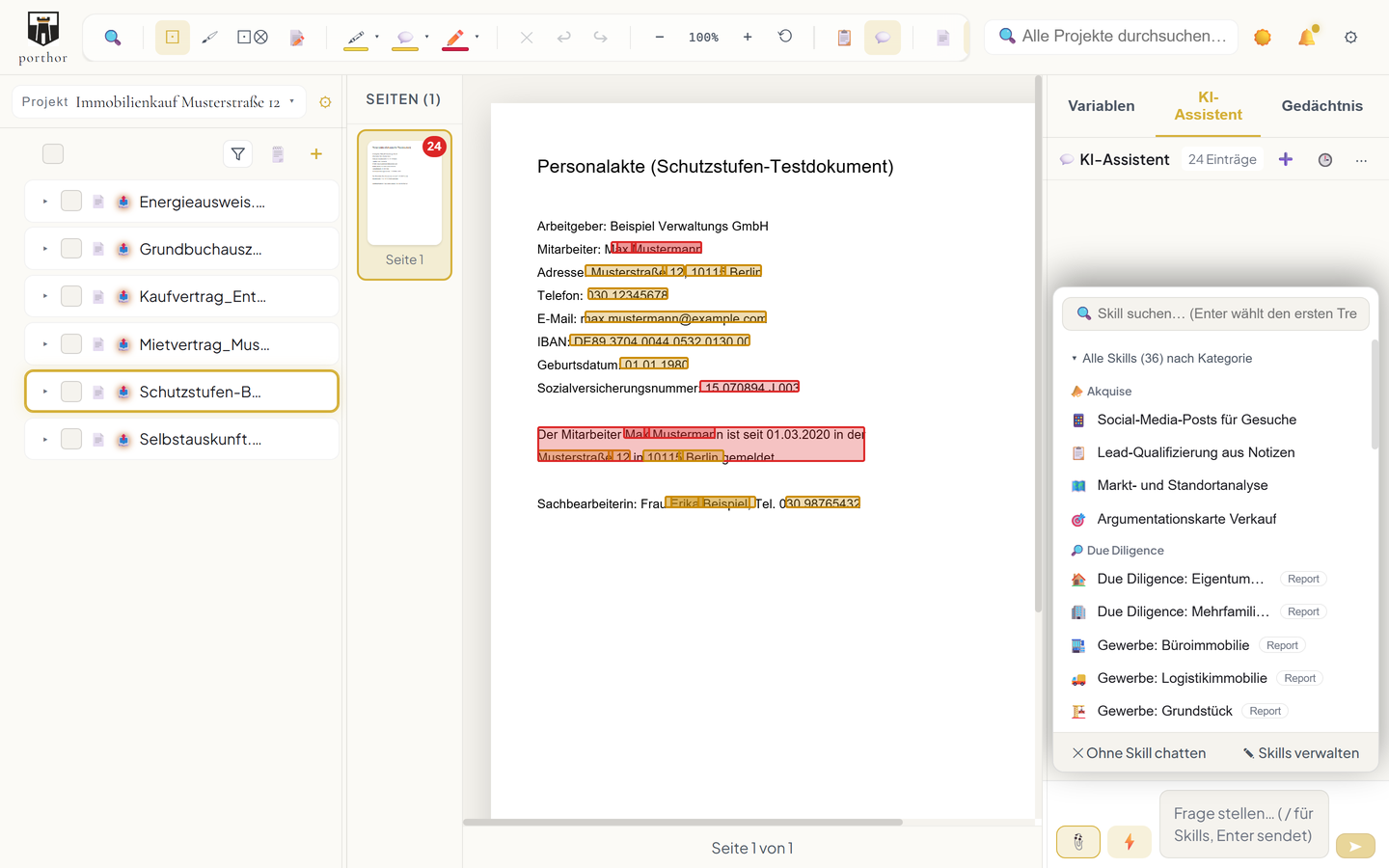Click the magnifier search tool in toolbar

pos(113,38)
